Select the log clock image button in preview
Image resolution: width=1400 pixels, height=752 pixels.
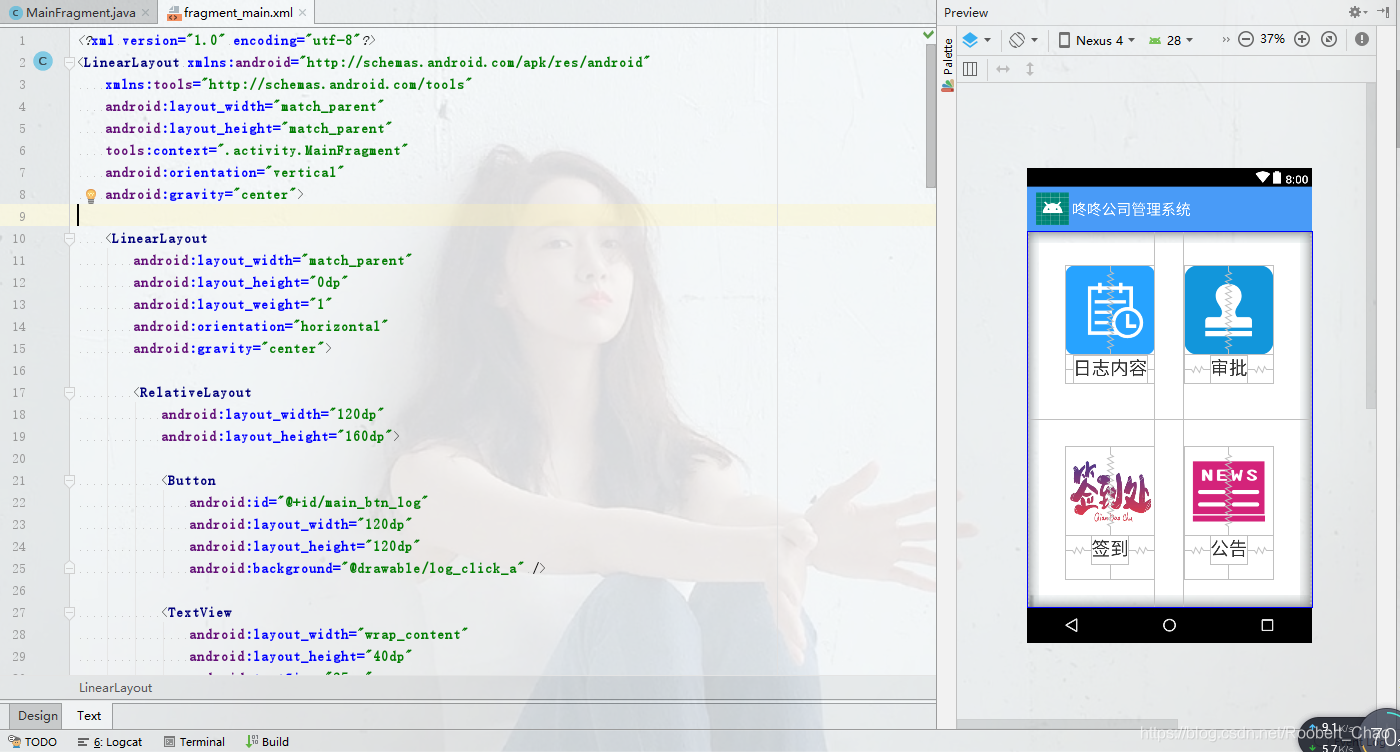(x=1110, y=310)
